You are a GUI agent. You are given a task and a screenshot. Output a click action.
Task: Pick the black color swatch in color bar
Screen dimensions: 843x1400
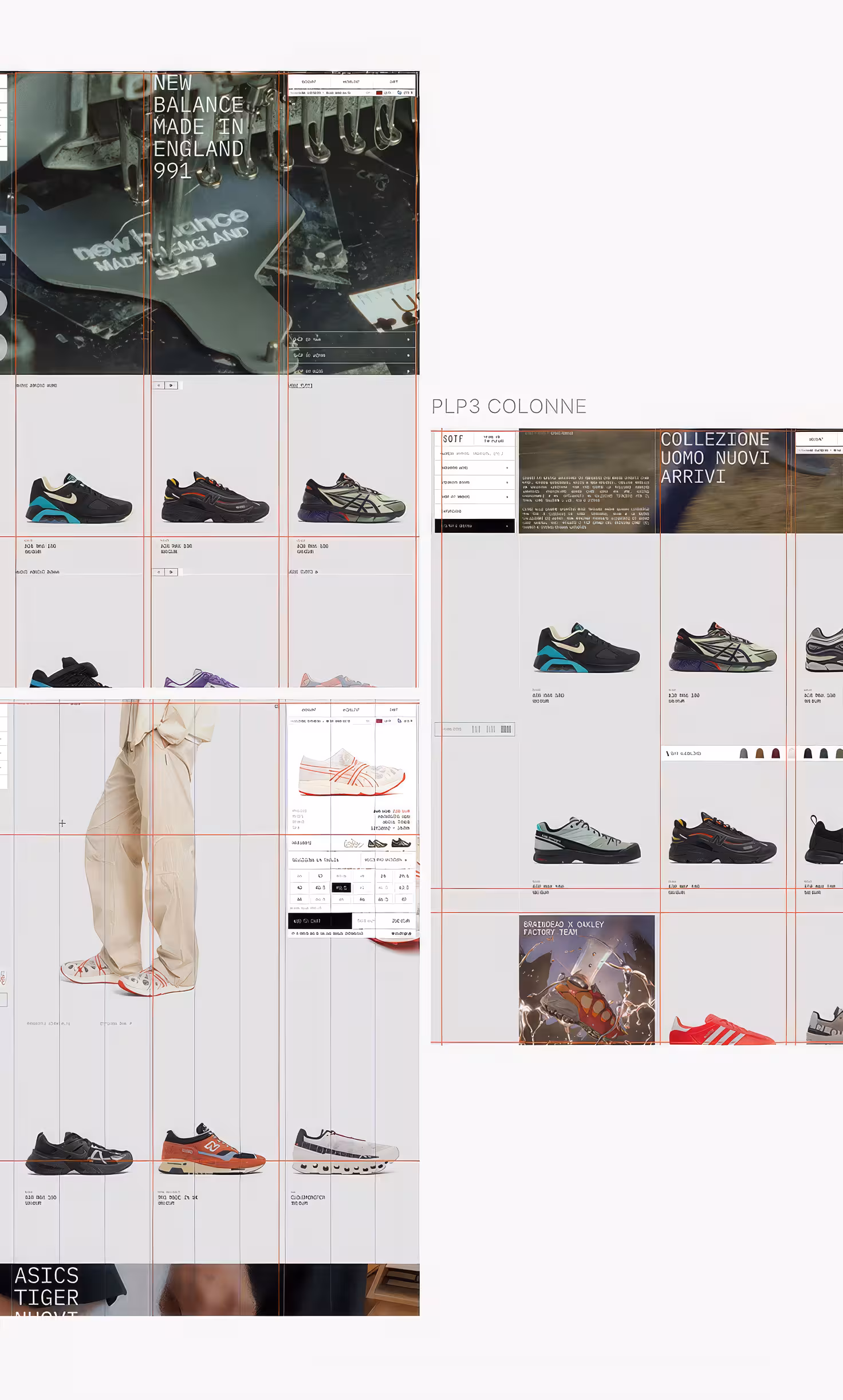(808, 753)
